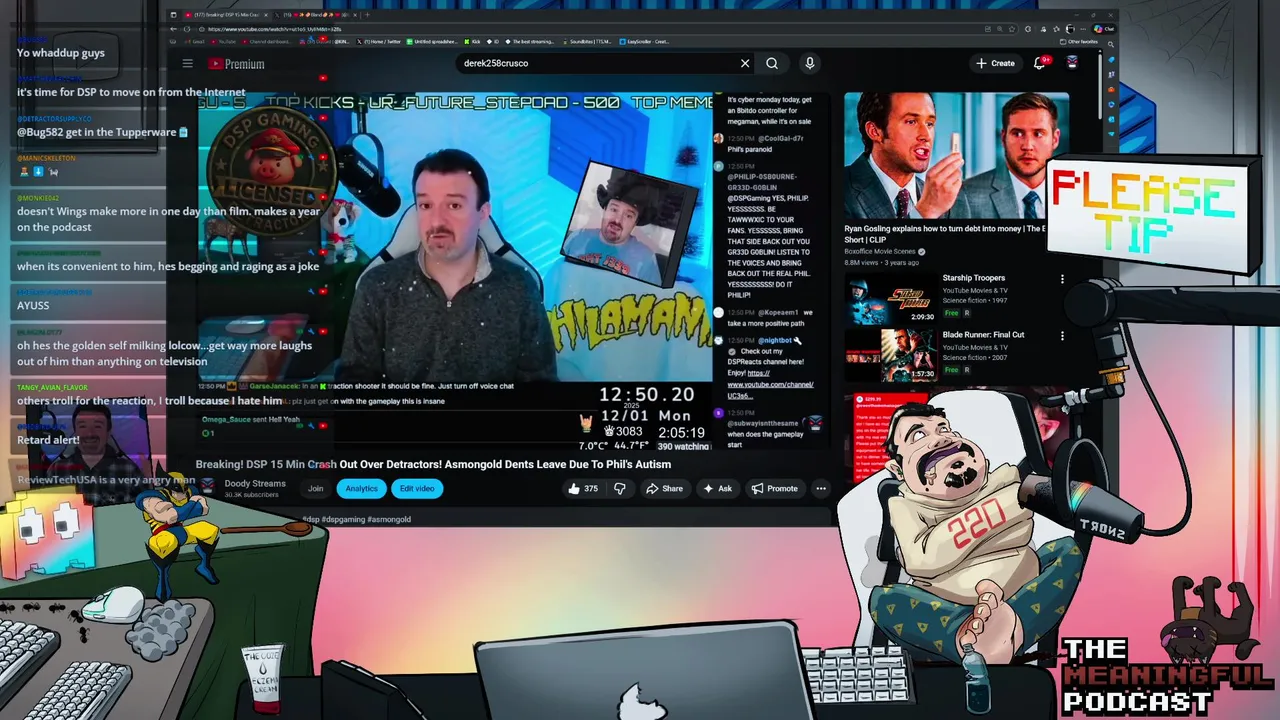
Task: Click the Starship Troopers title
Action: tap(974, 278)
